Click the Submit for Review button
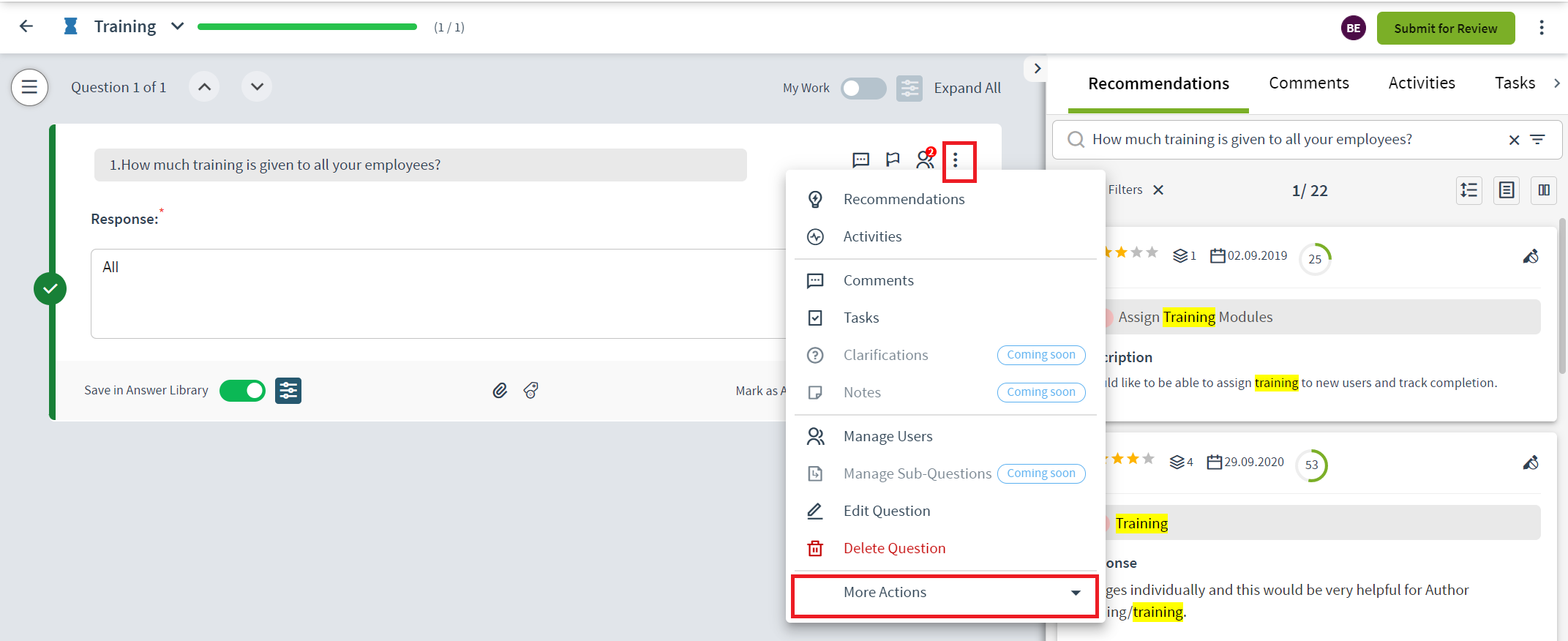1568x641 pixels. (1446, 28)
